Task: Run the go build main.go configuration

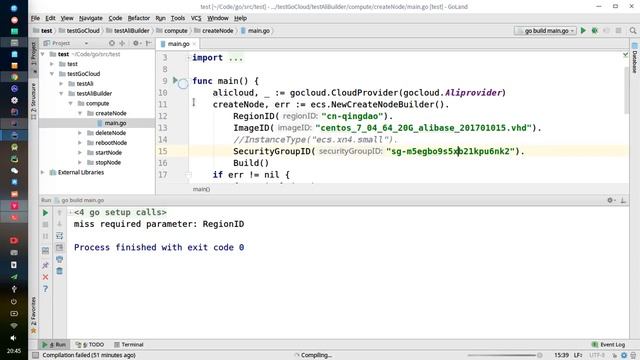Action: tap(583, 31)
